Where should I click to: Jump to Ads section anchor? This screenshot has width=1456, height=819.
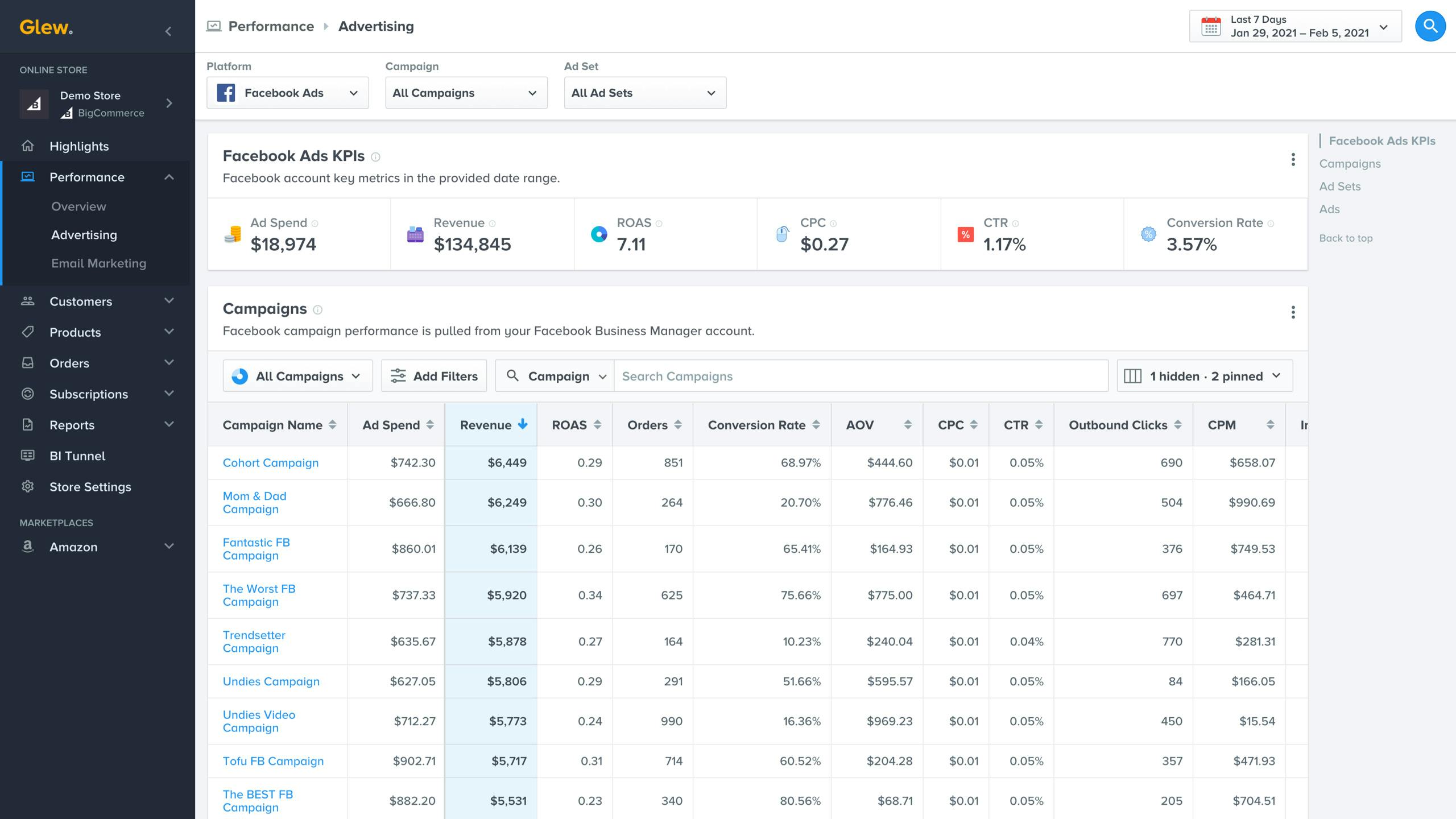tap(1330, 209)
